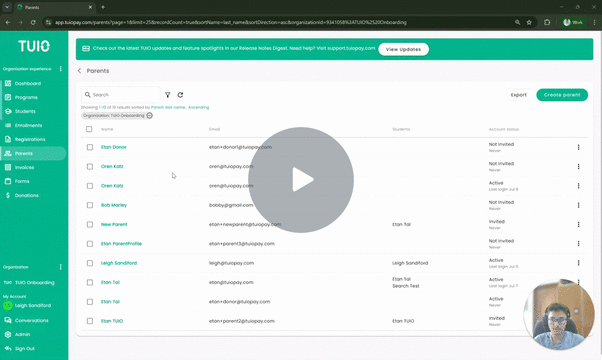
Task: Open row actions for Etan Donor
Action: [x=578, y=147]
